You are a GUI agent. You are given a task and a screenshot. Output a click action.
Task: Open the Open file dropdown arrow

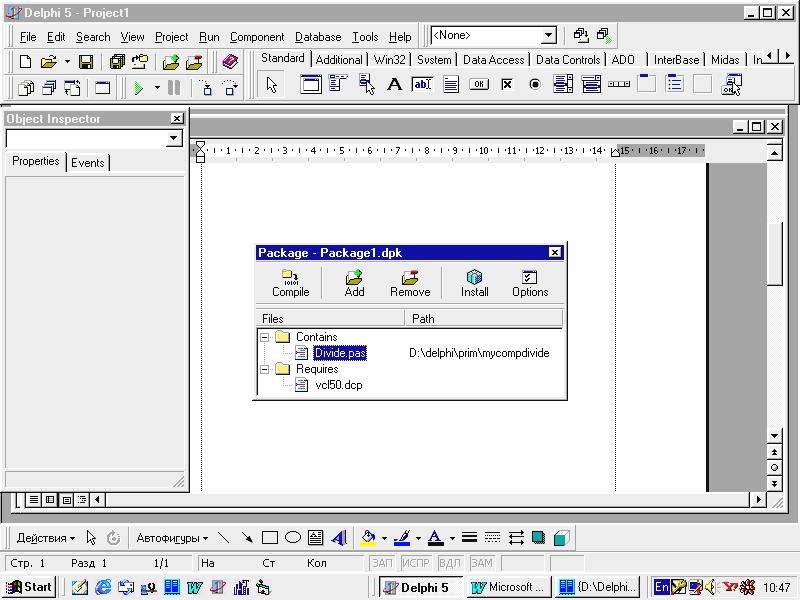point(67,62)
